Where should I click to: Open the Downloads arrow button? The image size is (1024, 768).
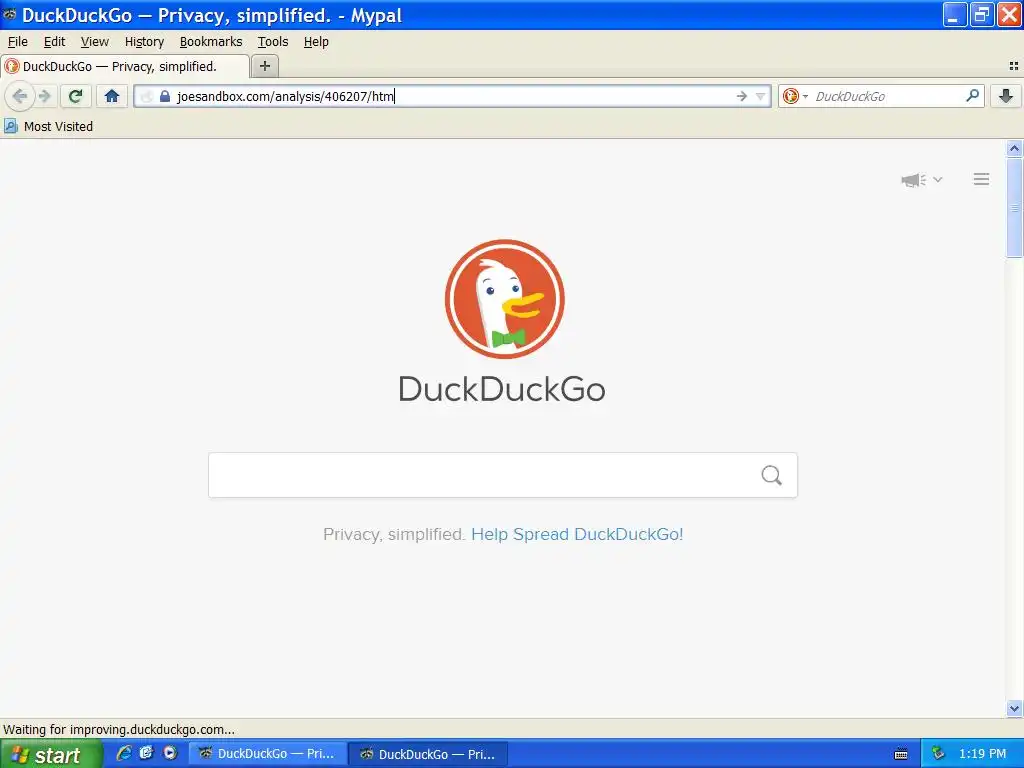[1006, 97]
